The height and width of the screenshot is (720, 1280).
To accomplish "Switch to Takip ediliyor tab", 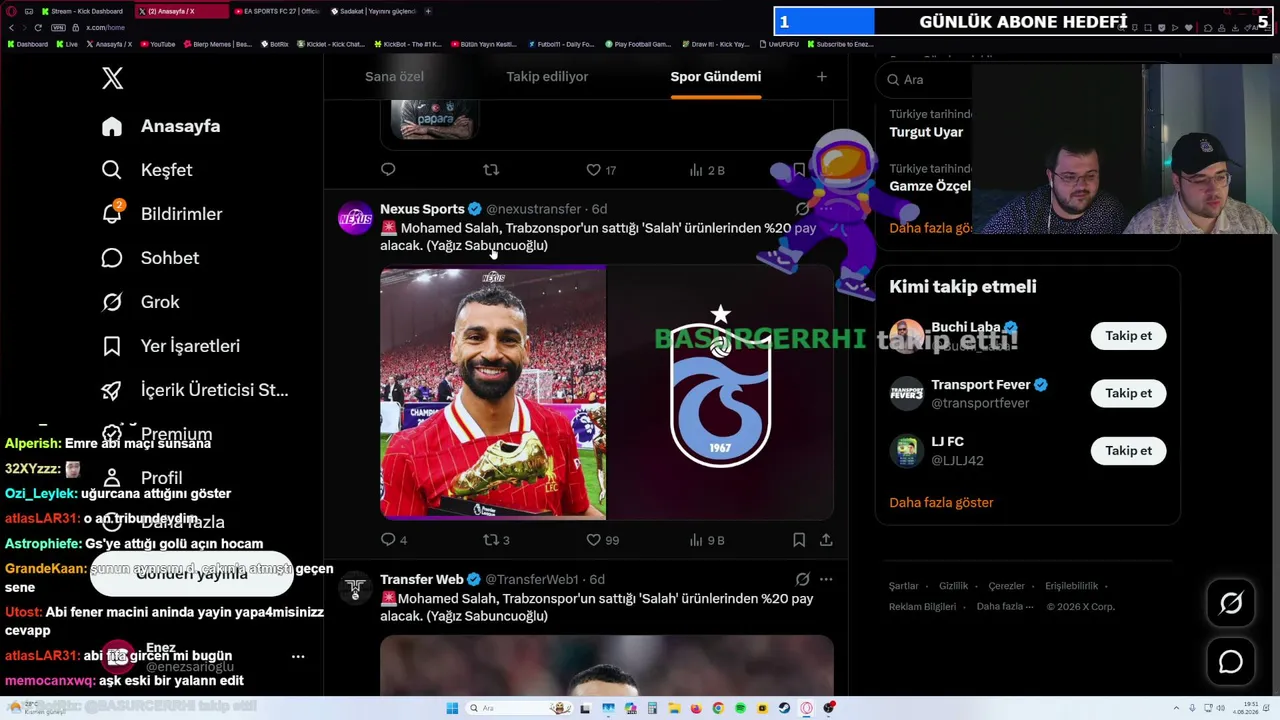I will click(547, 77).
